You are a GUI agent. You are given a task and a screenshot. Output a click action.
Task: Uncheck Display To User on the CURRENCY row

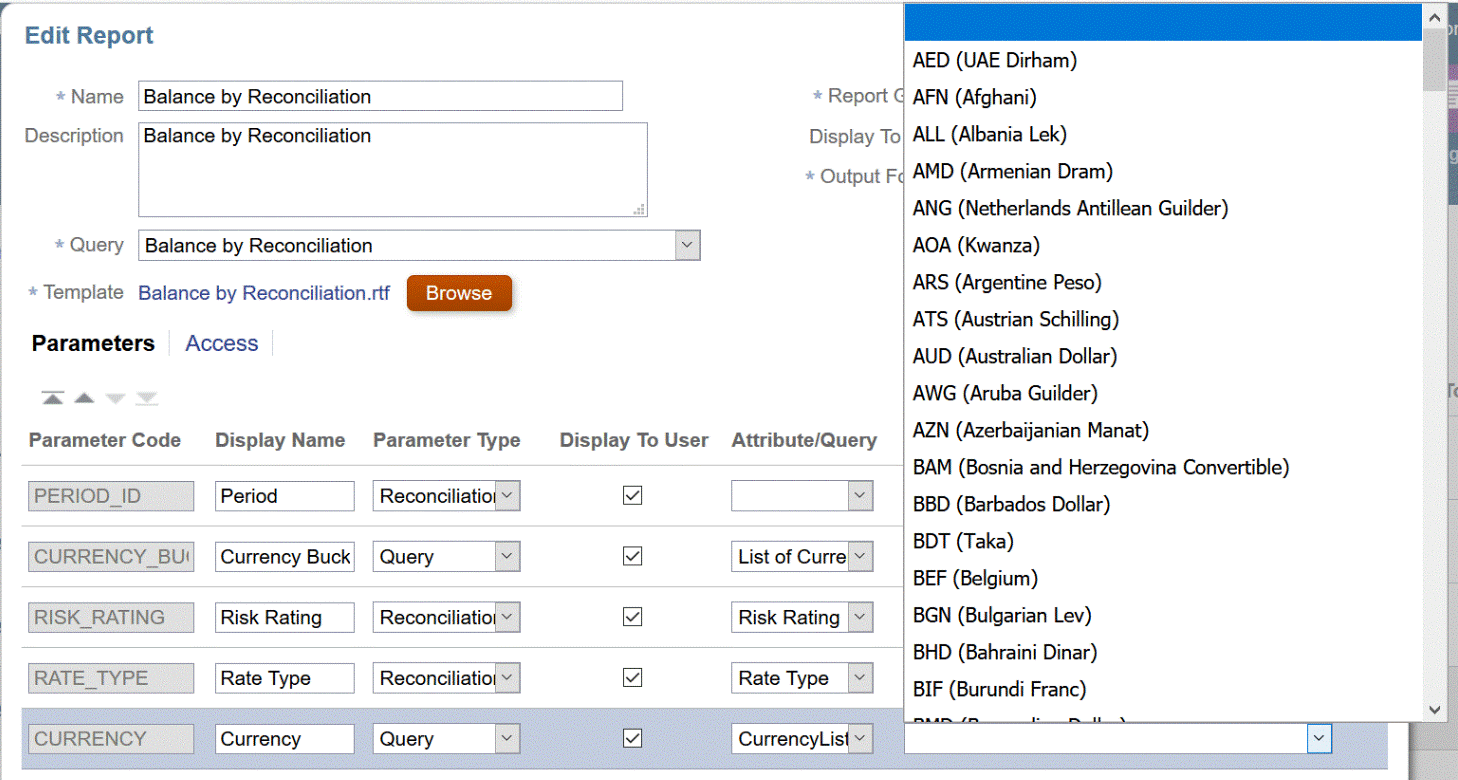(632, 738)
